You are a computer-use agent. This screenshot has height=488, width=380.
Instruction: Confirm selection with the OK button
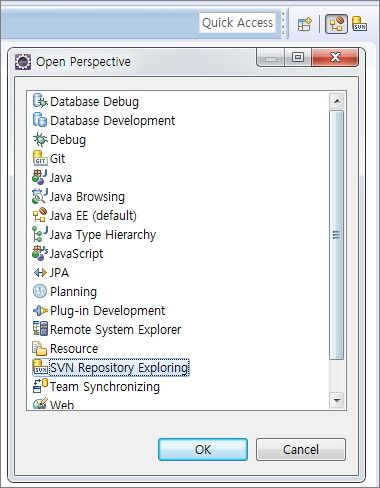[x=203, y=449]
